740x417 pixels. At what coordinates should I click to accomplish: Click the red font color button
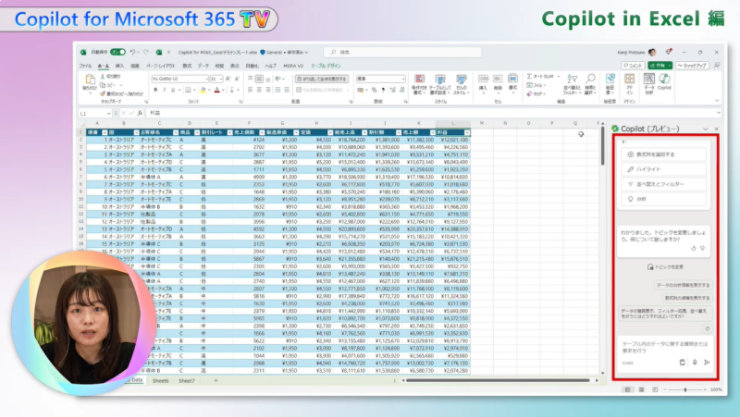pos(217,90)
